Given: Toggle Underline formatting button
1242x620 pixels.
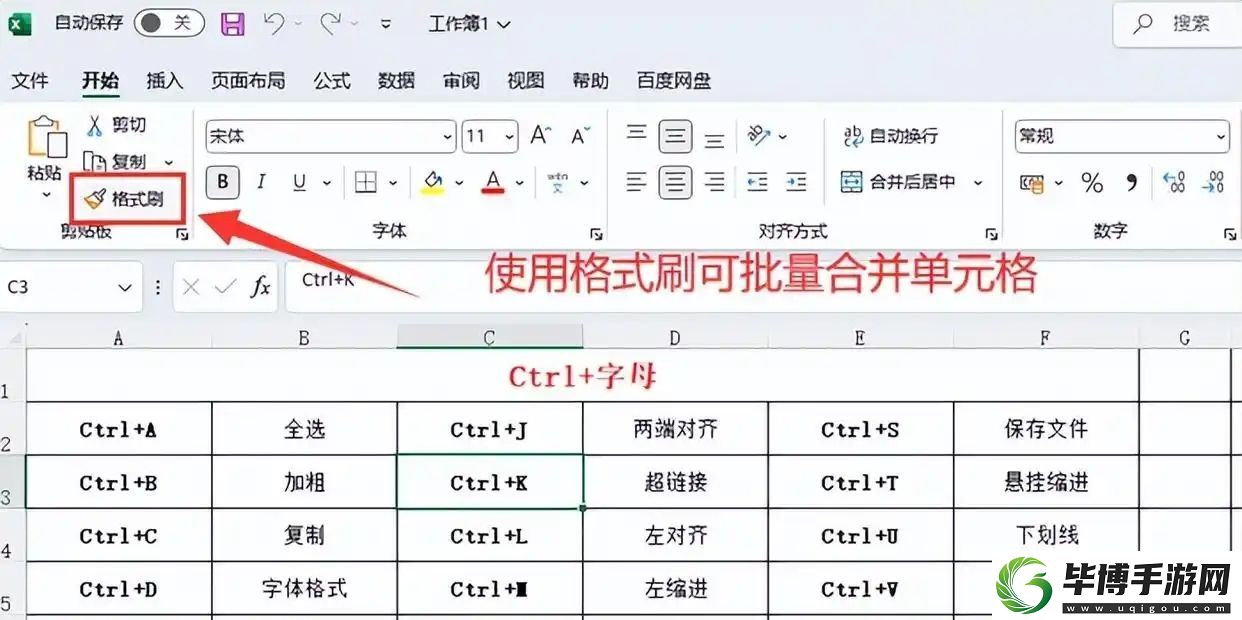Looking at the screenshot, I should (299, 182).
